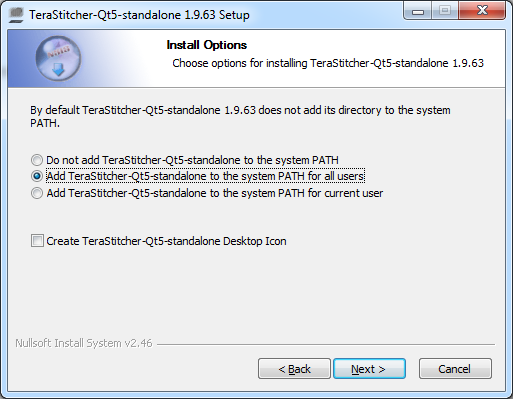Pick the add to PATH for current user radio button

tap(37, 193)
